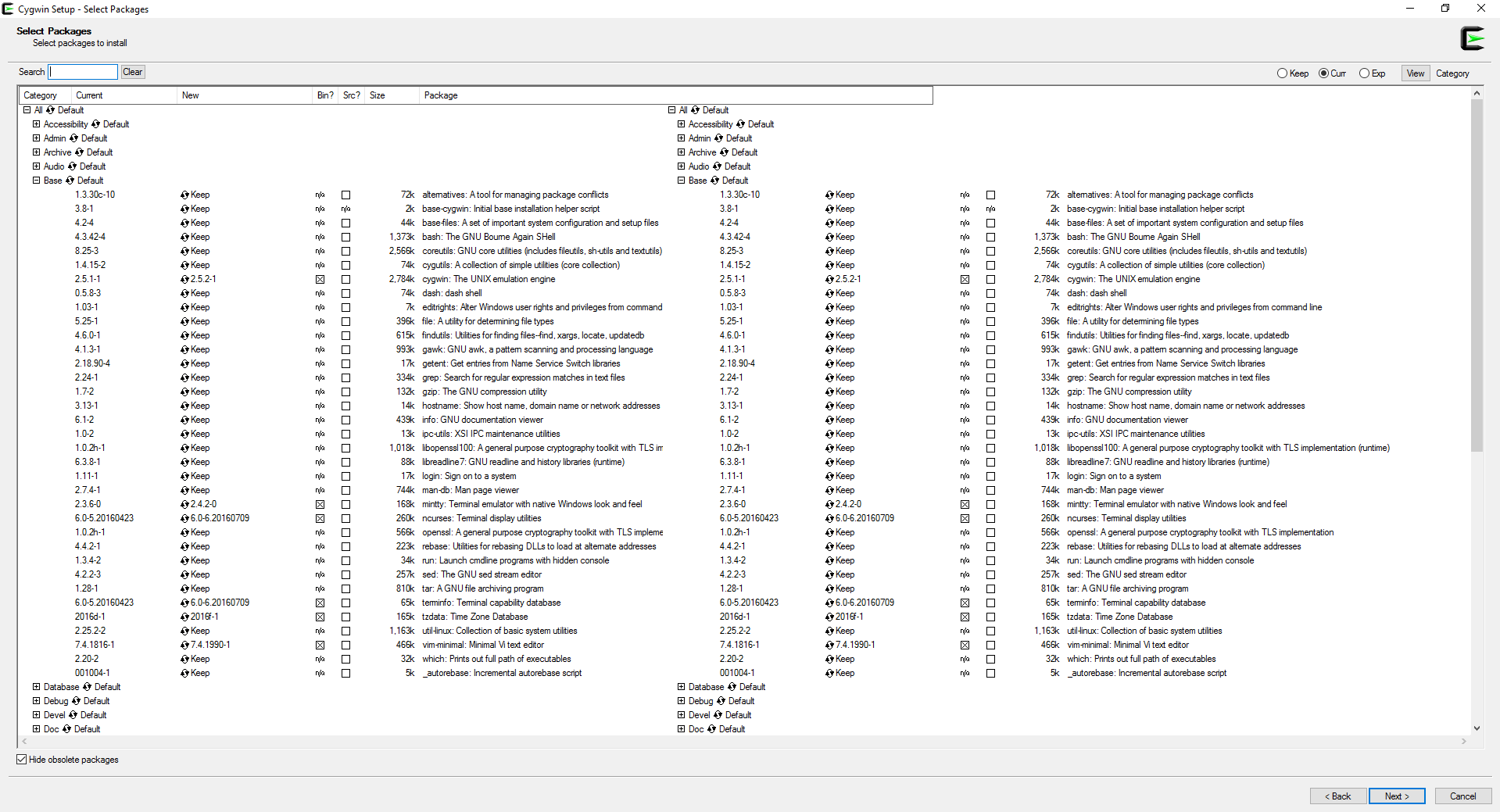Uncheck Bin checkbox for mintty in left list
This screenshot has width=1500, height=812.
click(x=320, y=504)
